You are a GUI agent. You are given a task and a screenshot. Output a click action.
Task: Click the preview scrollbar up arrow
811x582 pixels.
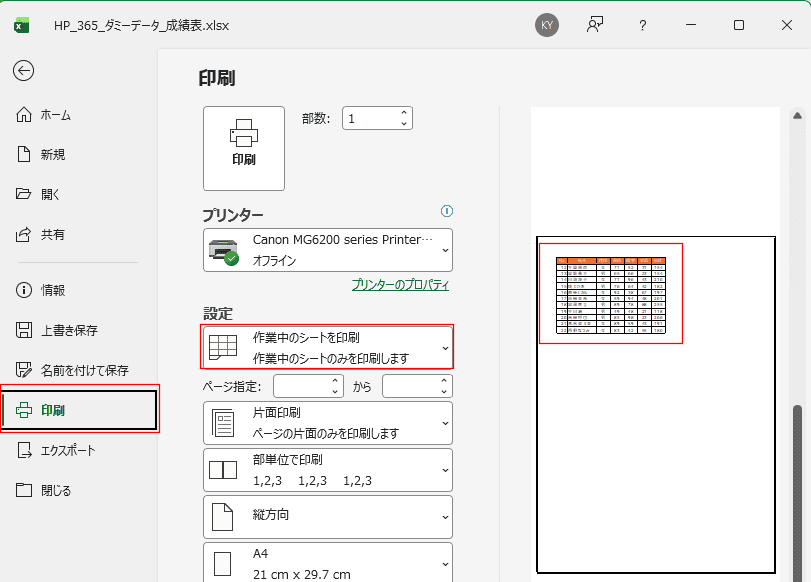pos(797,115)
